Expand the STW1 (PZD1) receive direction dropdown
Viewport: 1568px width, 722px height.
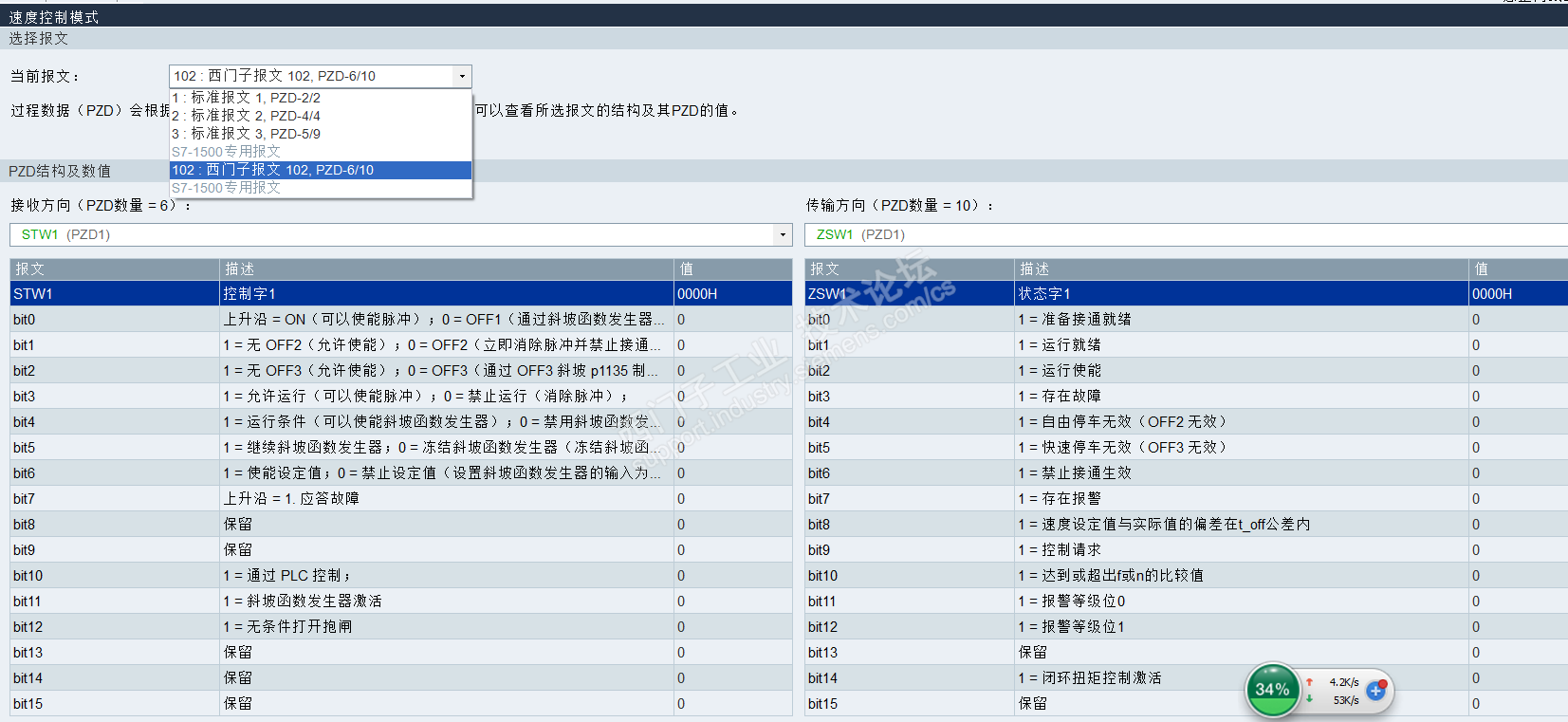click(783, 234)
